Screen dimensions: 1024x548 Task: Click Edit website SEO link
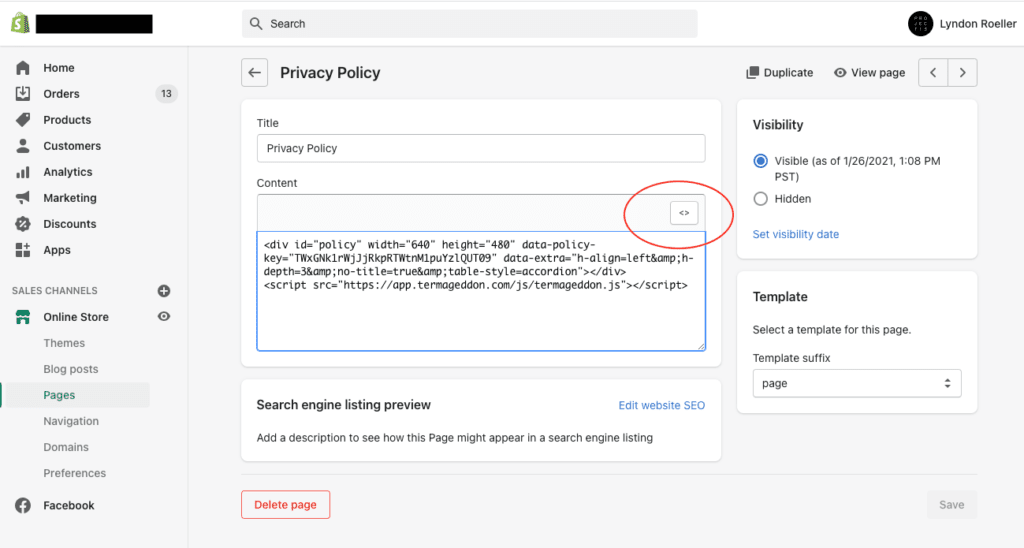click(662, 405)
